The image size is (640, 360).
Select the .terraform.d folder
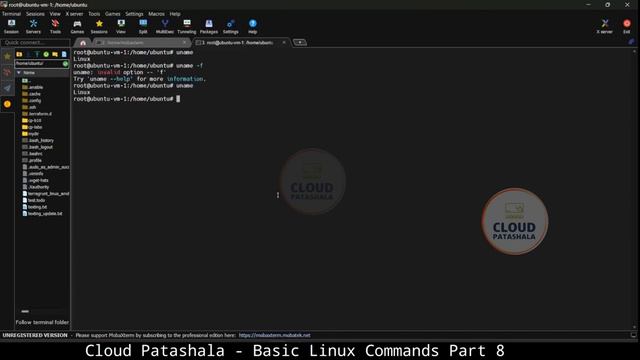pos(37,113)
